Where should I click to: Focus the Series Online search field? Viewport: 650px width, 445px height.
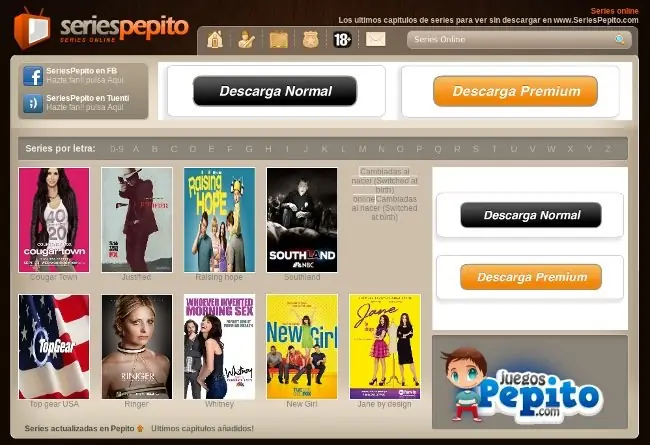click(519, 40)
